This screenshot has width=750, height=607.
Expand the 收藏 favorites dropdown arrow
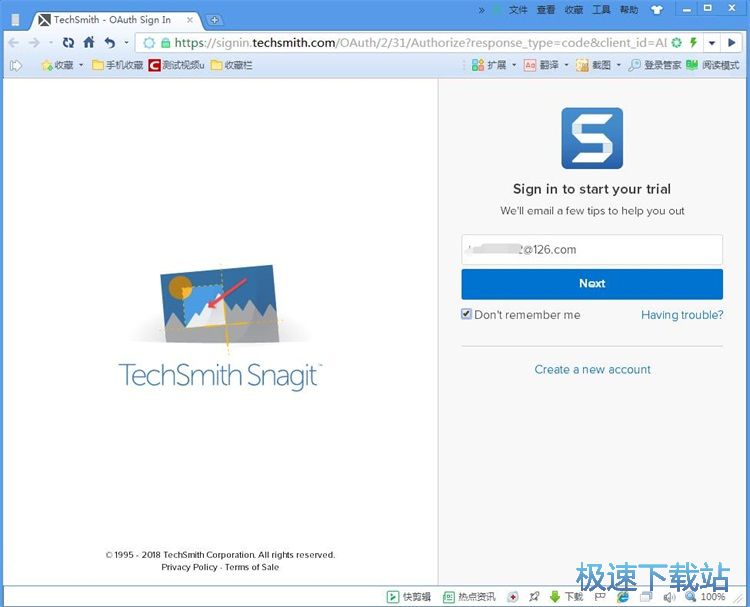[81, 65]
